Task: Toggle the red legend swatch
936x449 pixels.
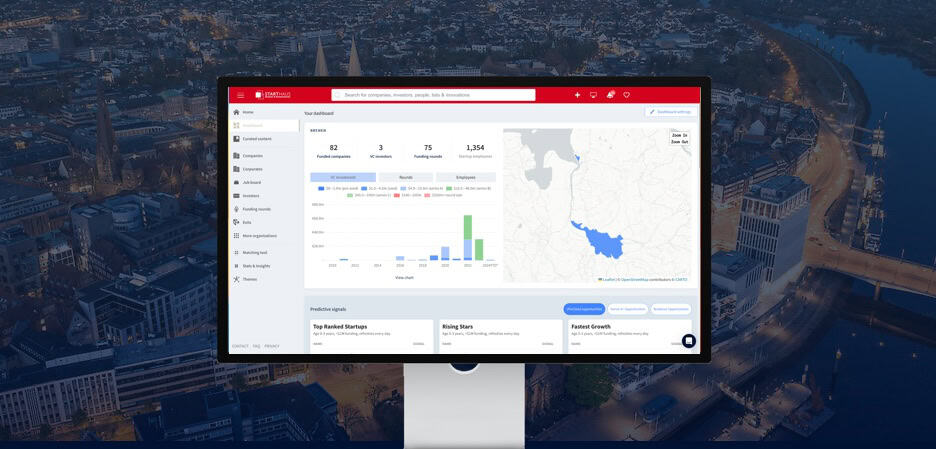Action: pos(397,195)
